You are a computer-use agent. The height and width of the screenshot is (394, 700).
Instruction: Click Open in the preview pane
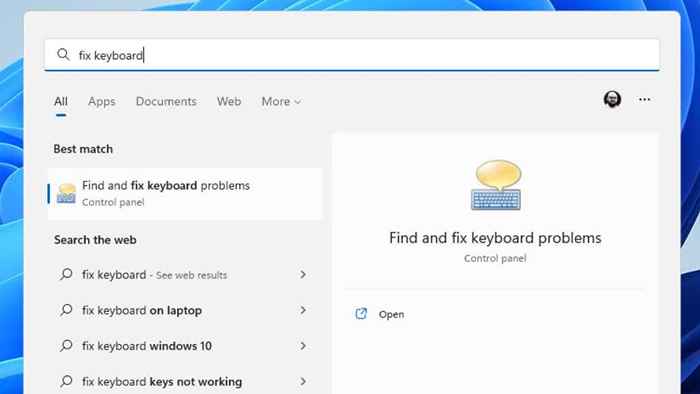click(x=392, y=314)
